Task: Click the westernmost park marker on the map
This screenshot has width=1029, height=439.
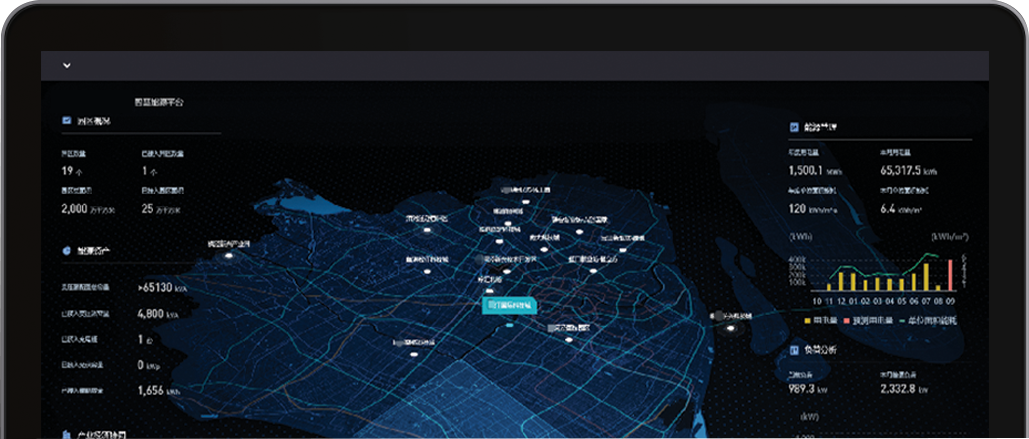Action: click(229, 255)
